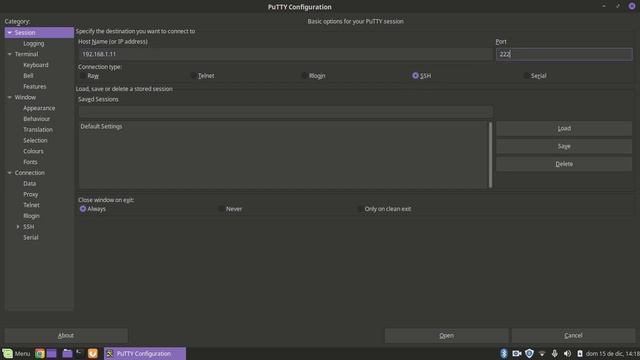Open the Proxy category
This screenshot has width=640, height=360.
31,195
